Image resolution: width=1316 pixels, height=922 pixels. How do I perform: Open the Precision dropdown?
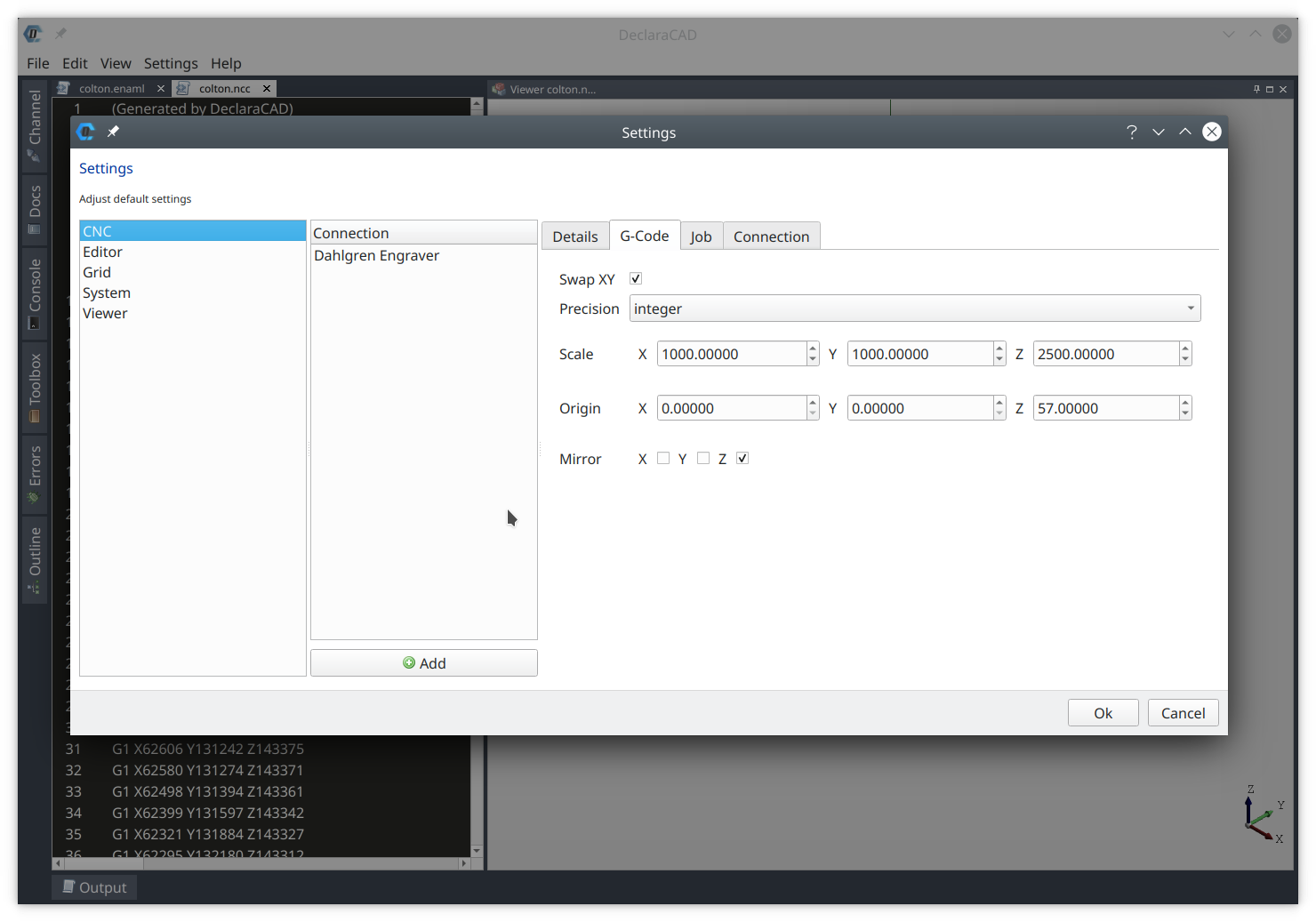pyautogui.click(x=915, y=309)
